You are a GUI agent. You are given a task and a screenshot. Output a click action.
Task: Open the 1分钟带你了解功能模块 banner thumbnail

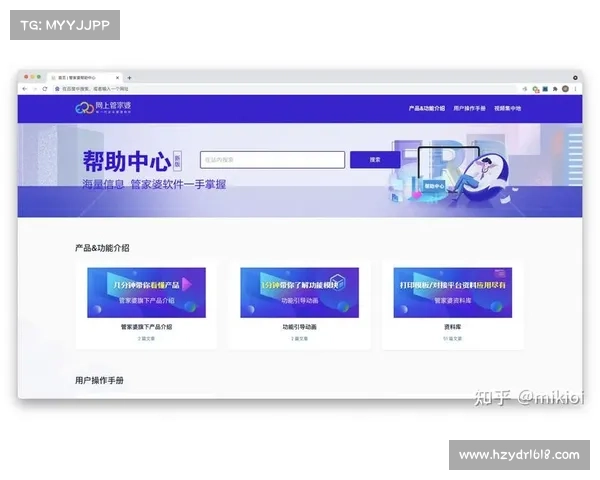[300, 292]
